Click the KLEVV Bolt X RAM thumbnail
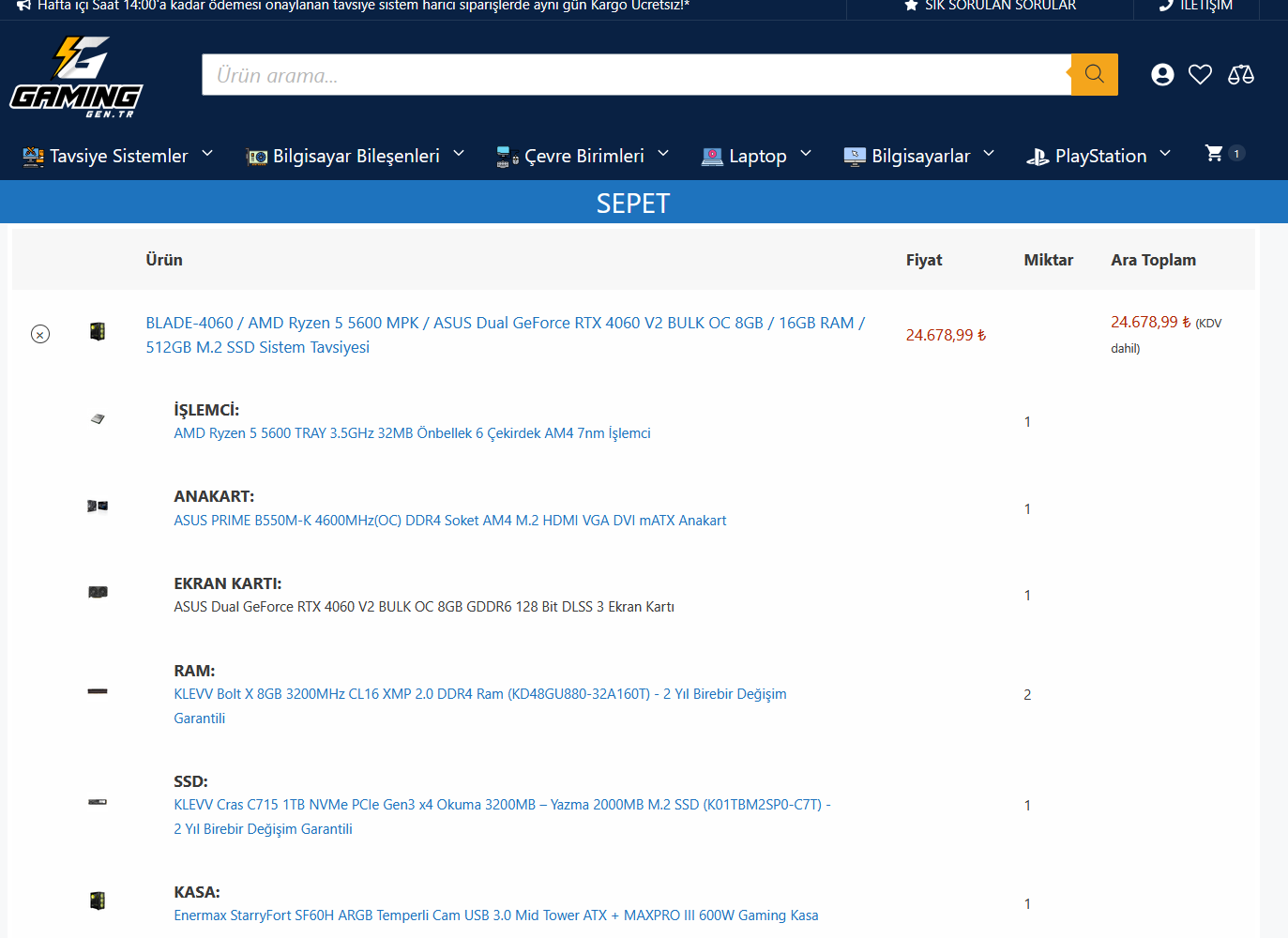 point(98,691)
